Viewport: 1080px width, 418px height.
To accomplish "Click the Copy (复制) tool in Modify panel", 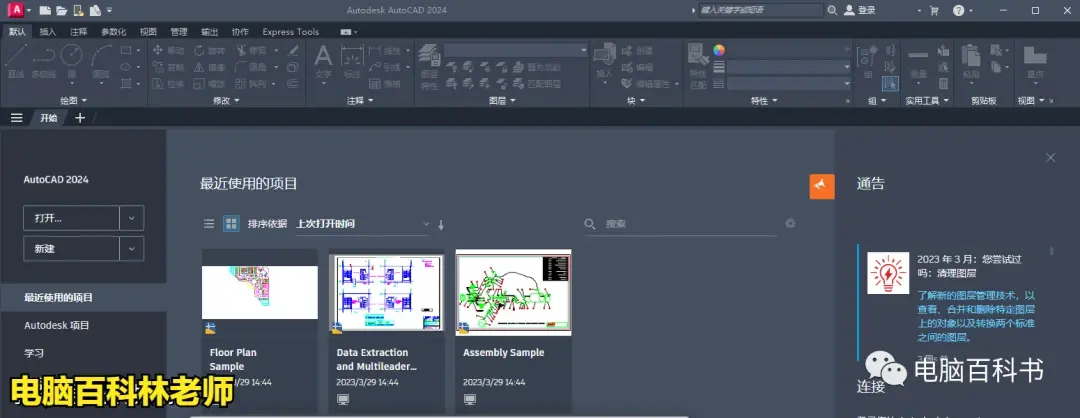I will tap(167, 67).
